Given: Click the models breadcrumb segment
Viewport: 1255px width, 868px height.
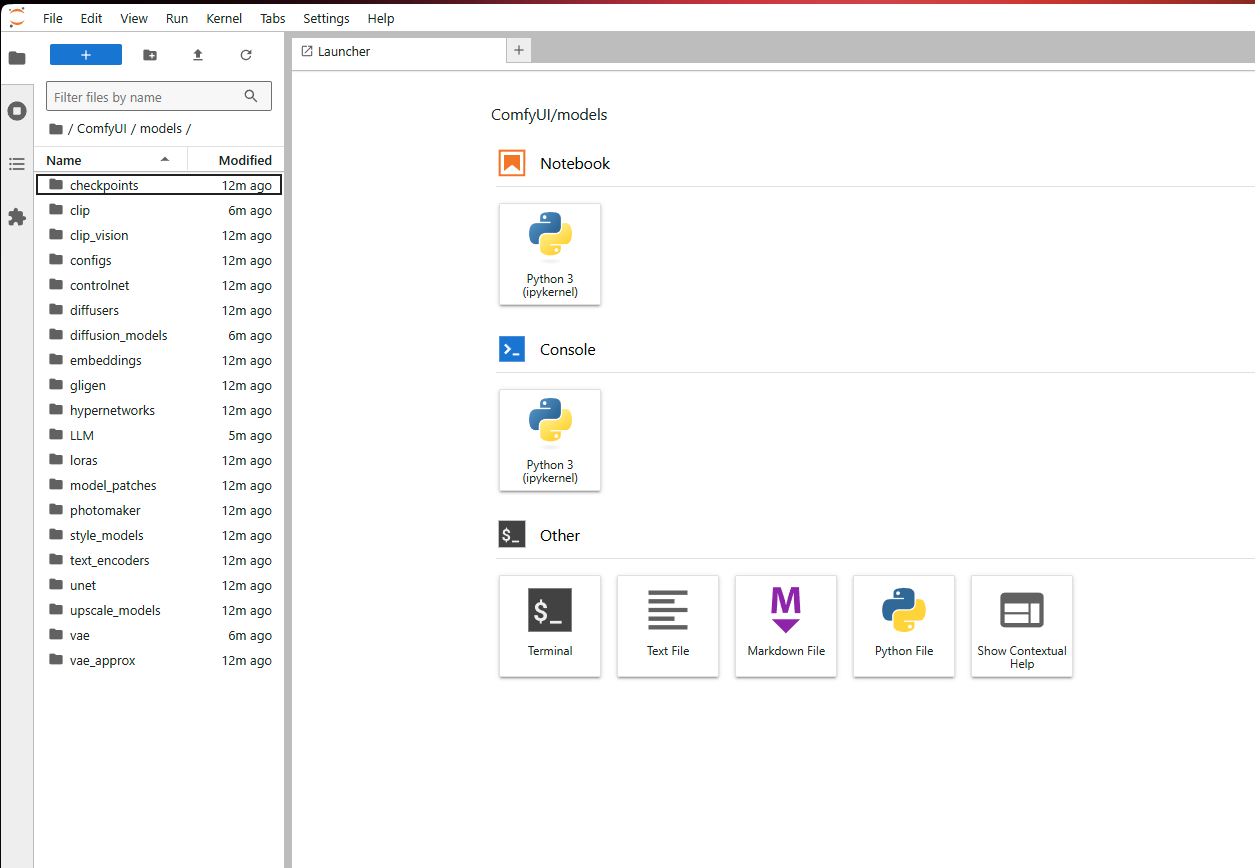Looking at the screenshot, I should pos(161,129).
